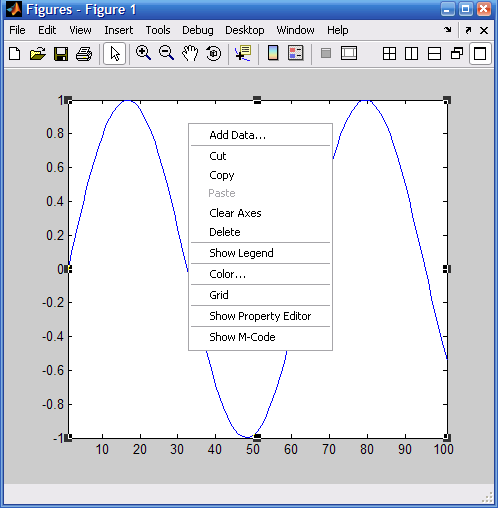498x508 pixels.
Task: Tile figures with the grid layout icon
Action: pos(389,54)
